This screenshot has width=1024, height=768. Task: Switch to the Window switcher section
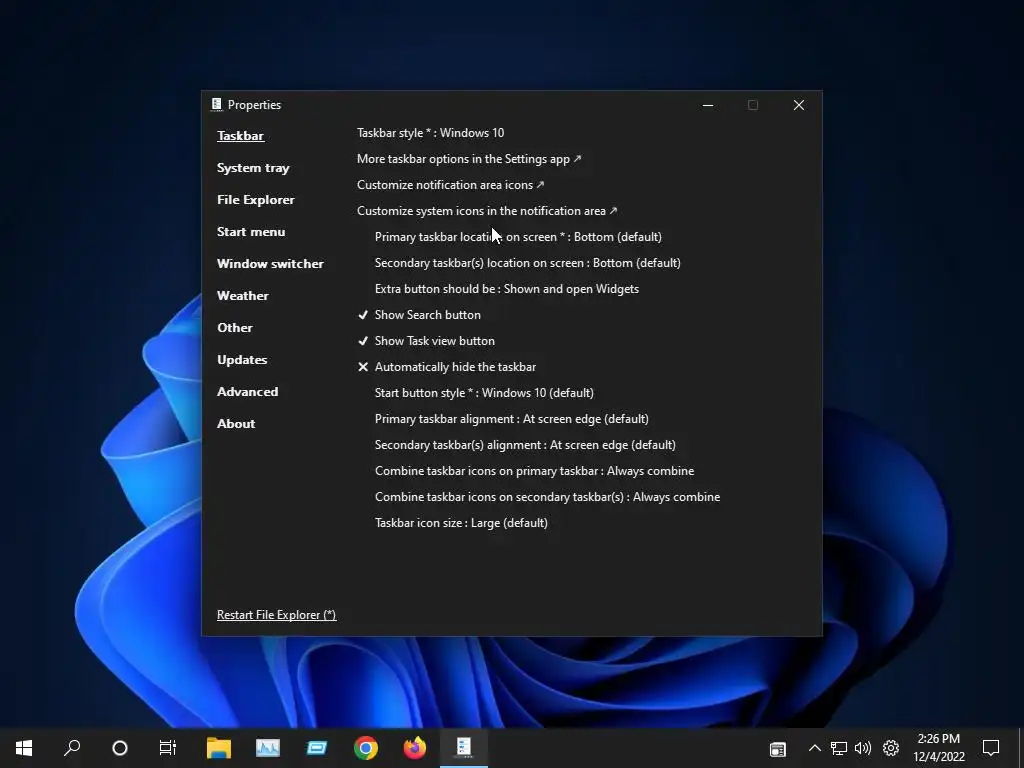coord(270,264)
